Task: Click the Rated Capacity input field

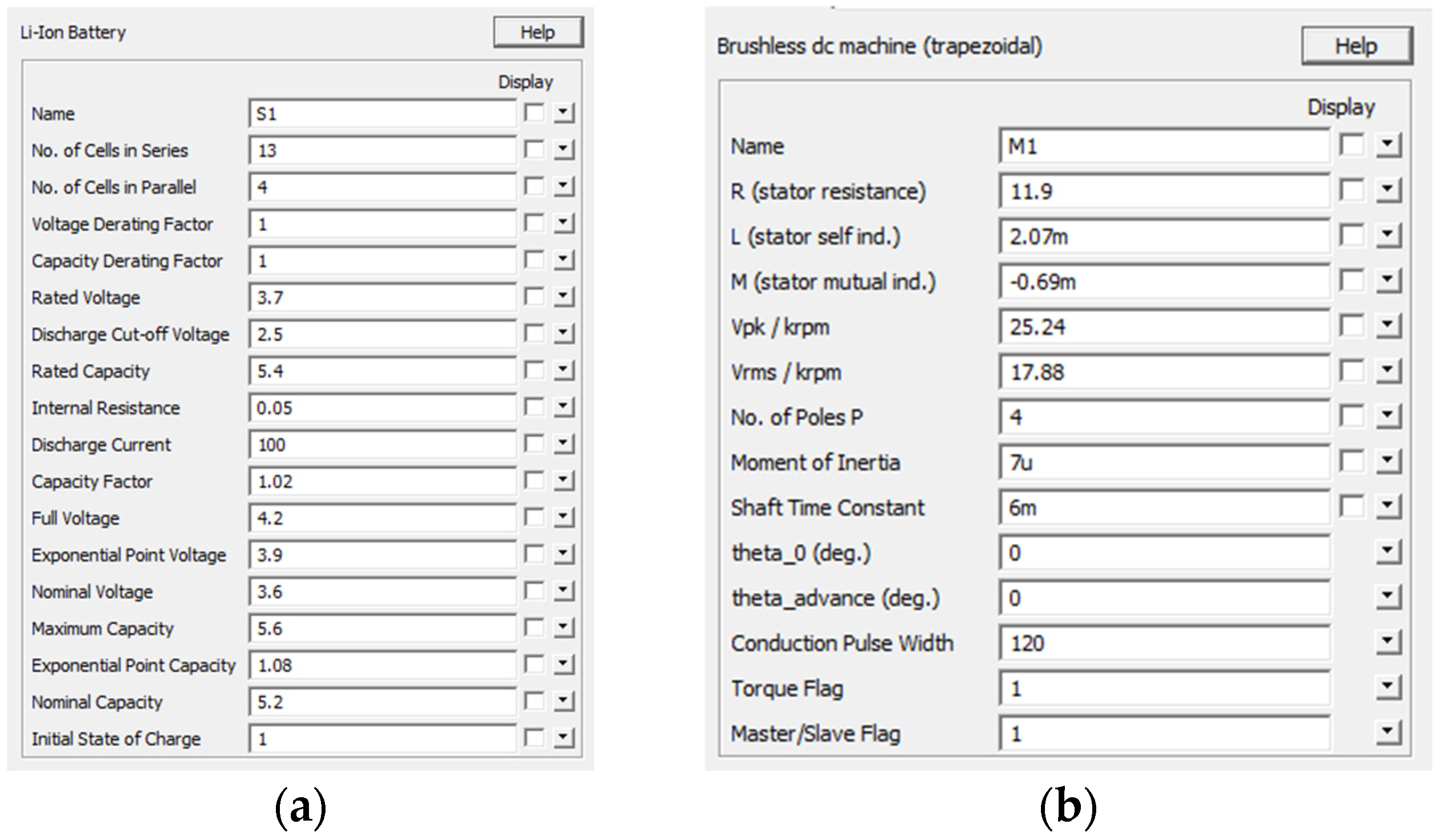Action: 382,371
